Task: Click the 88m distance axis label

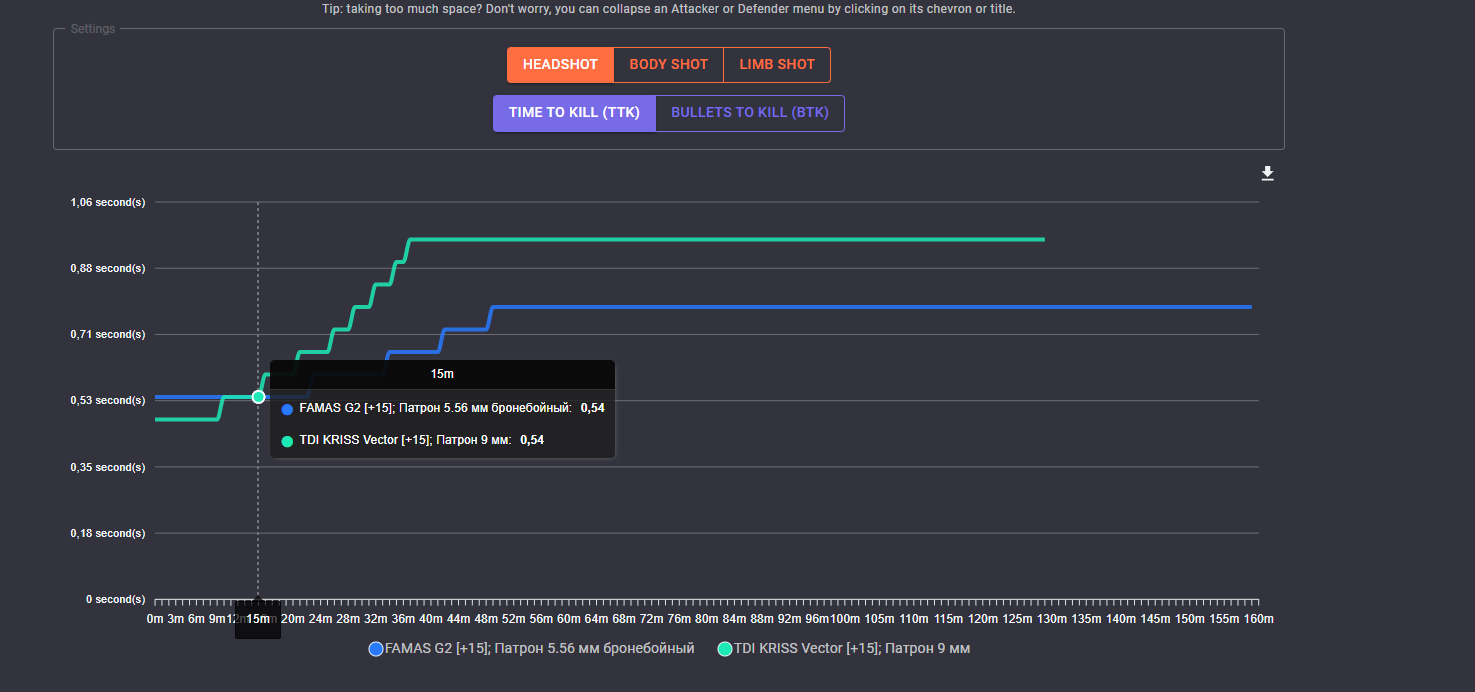Action: tap(762, 619)
